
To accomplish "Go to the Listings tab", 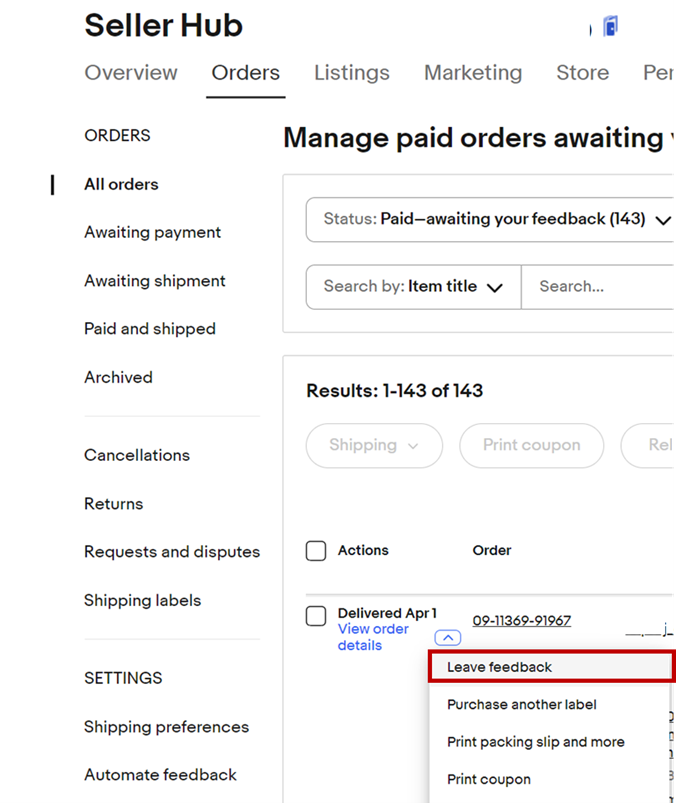I will click(x=352, y=73).
